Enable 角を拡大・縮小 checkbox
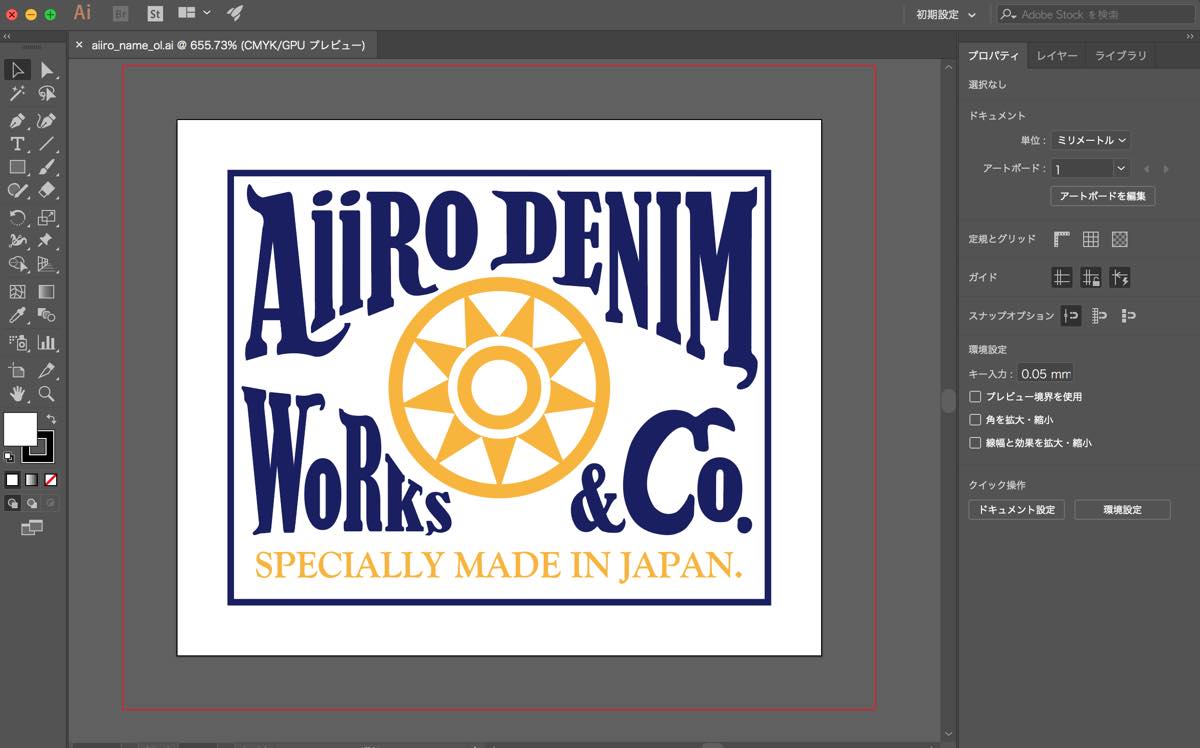This screenshot has width=1200, height=748. [x=976, y=420]
